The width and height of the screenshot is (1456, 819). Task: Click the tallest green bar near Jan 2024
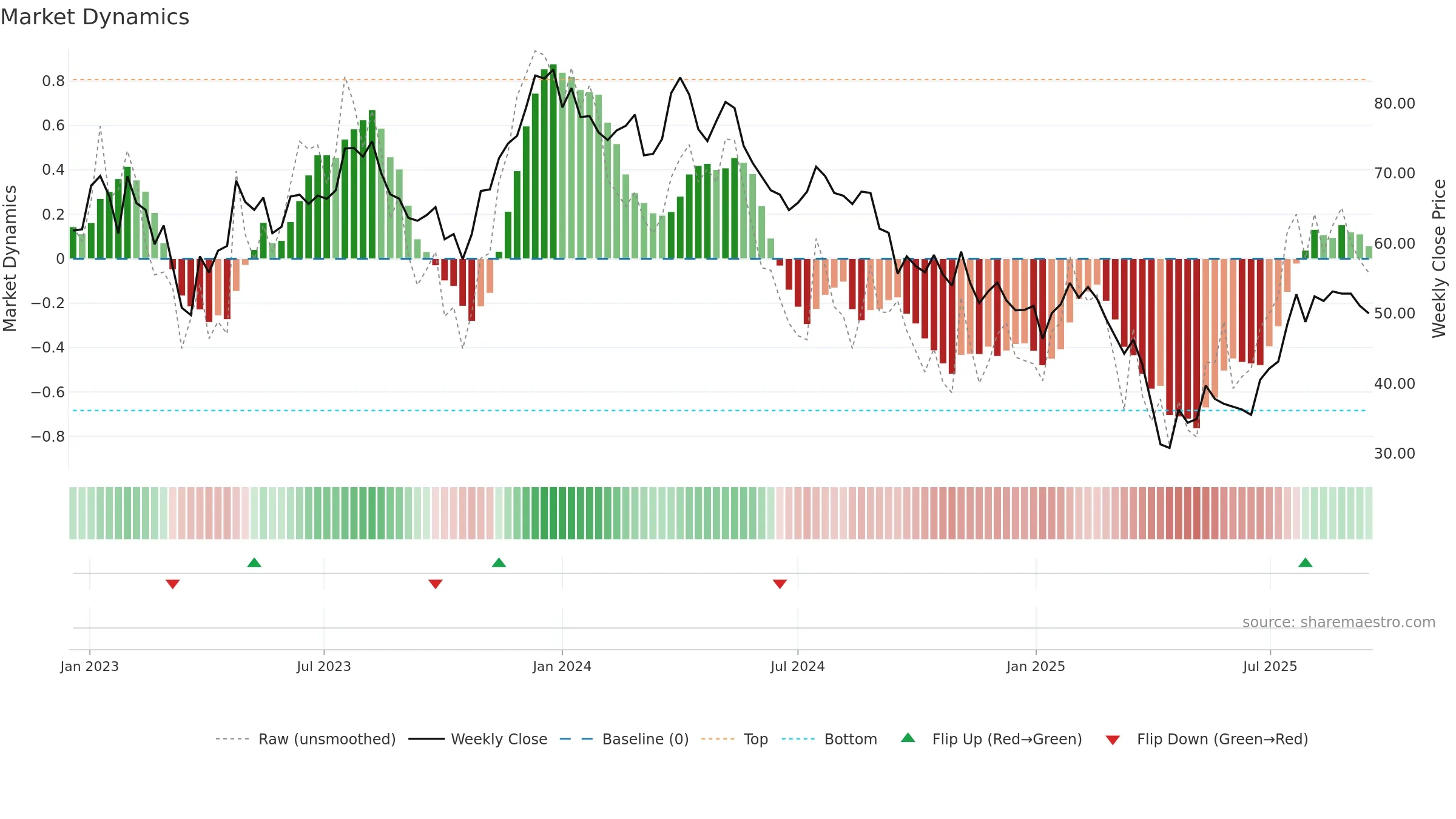pyautogui.click(x=553, y=161)
